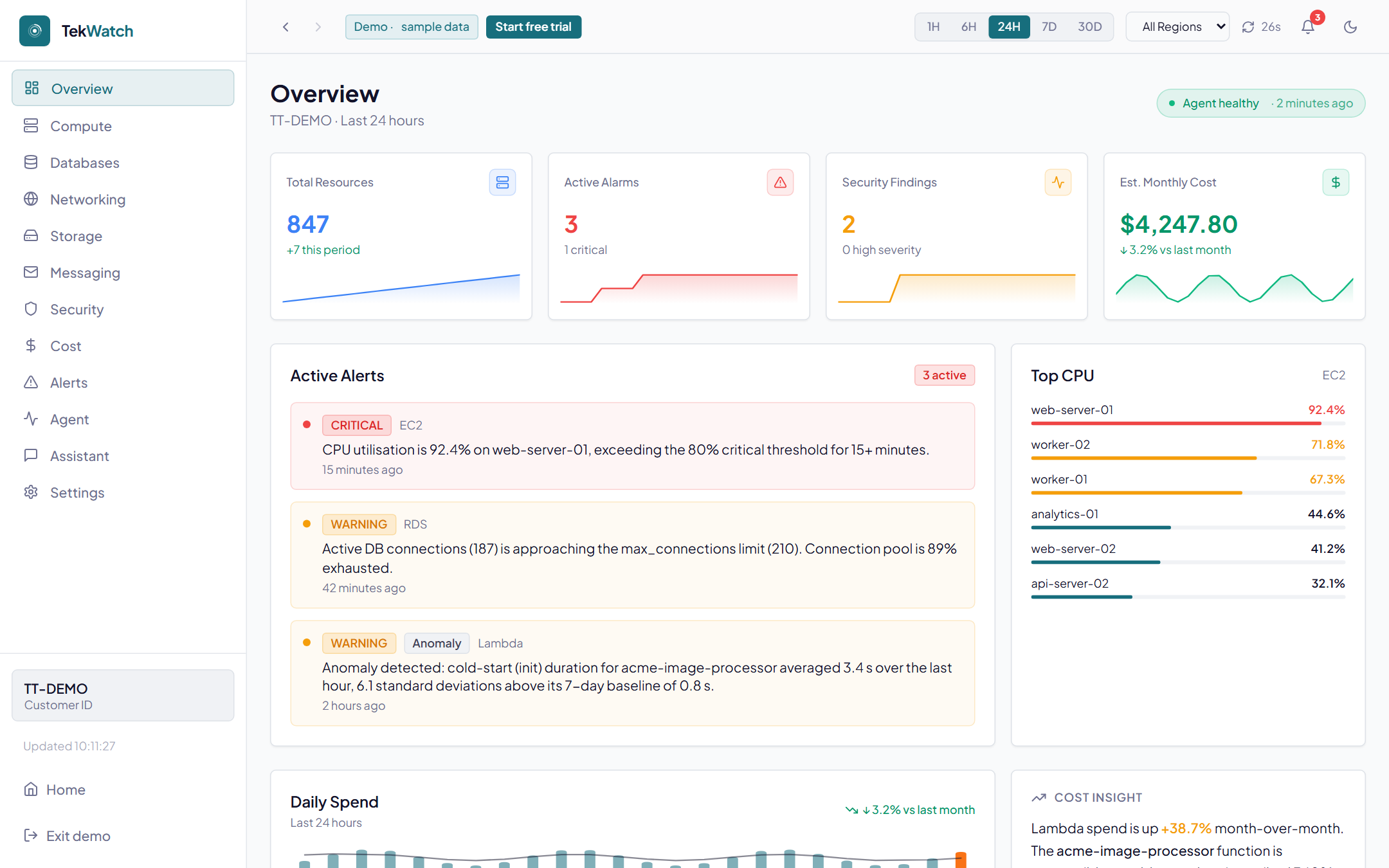The width and height of the screenshot is (1389, 868).
Task: Click the Cost dollar sidebar icon
Action: (x=31, y=345)
